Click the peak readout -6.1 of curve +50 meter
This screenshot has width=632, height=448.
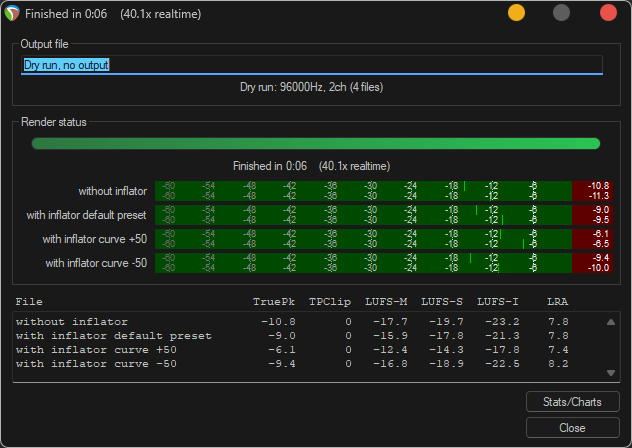point(601,234)
